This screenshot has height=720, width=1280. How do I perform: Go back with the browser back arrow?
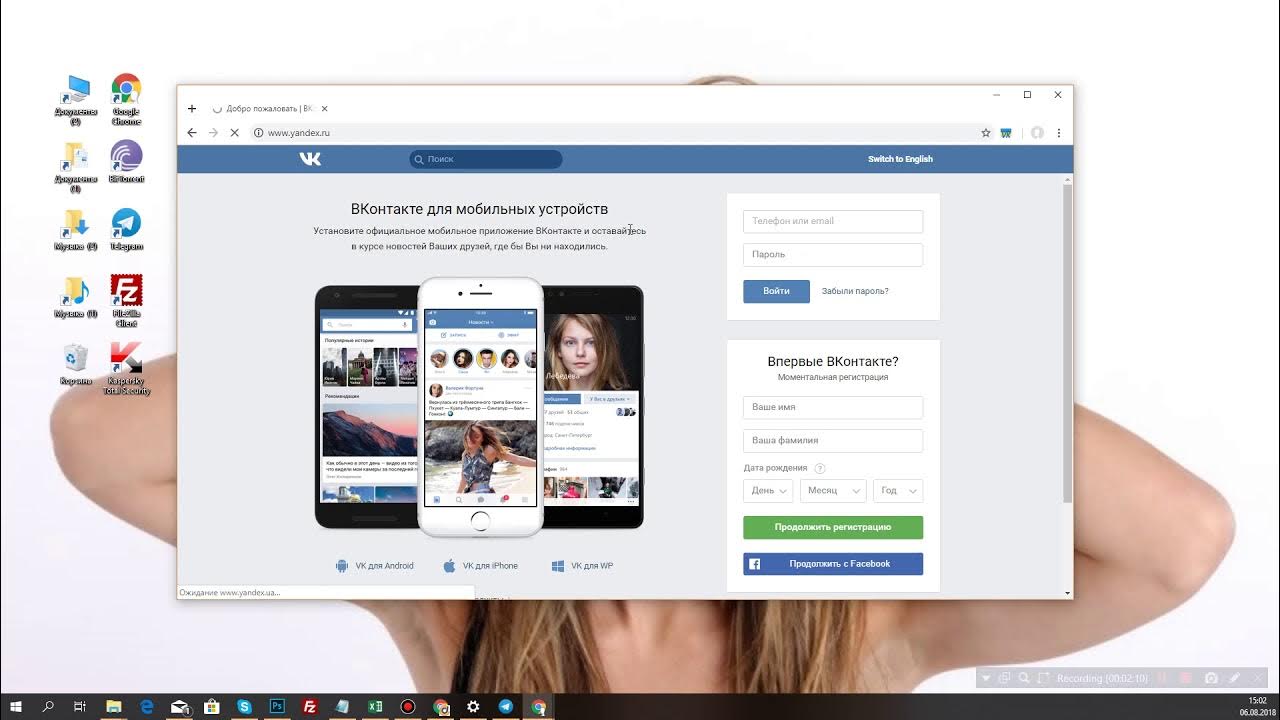(x=192, y=132)
